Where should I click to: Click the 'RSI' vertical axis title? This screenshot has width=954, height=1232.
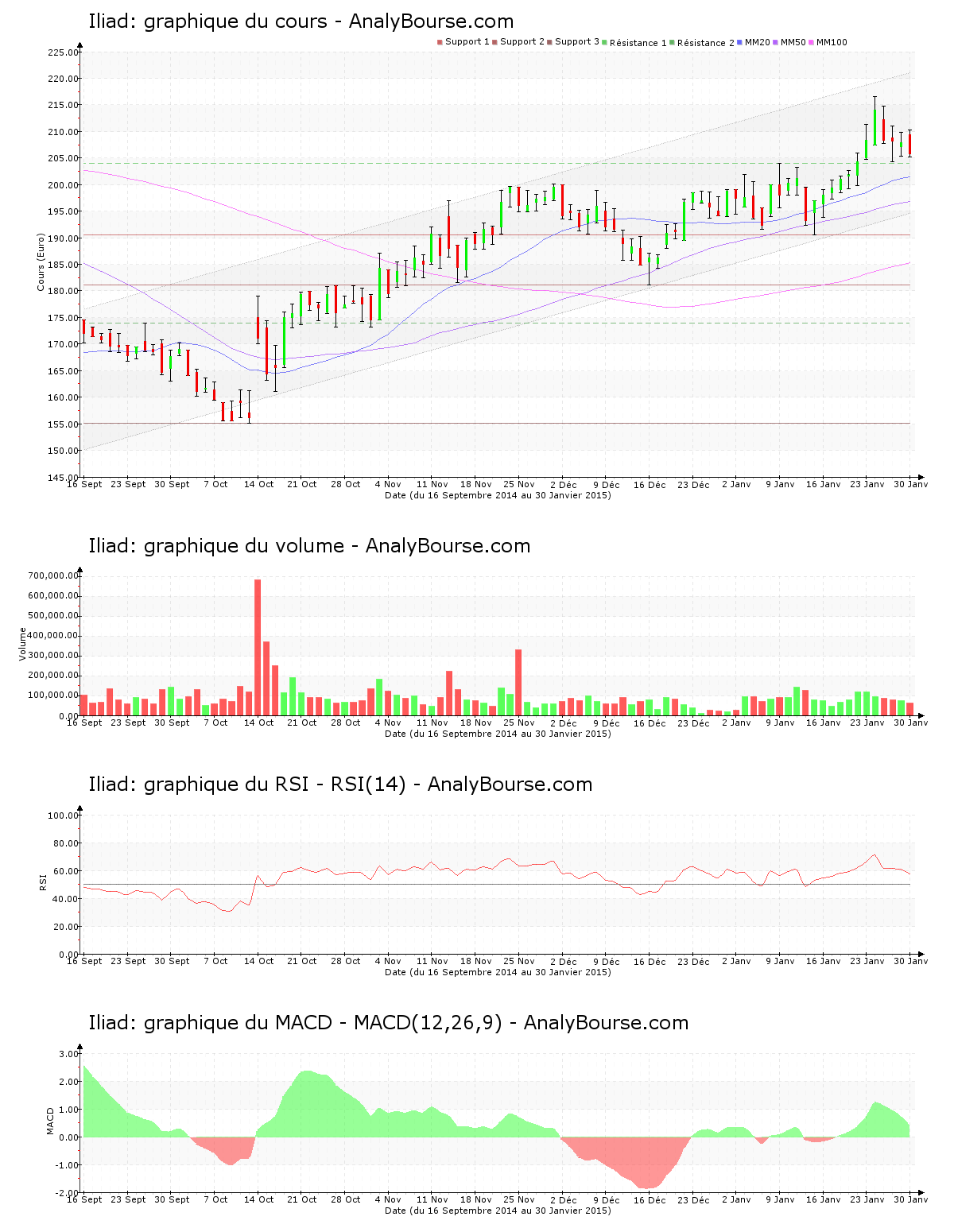tap(43, 882)
